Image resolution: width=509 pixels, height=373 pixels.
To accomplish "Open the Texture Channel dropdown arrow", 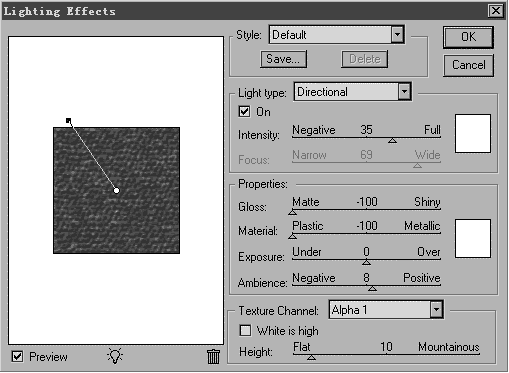I will (436, 310).
